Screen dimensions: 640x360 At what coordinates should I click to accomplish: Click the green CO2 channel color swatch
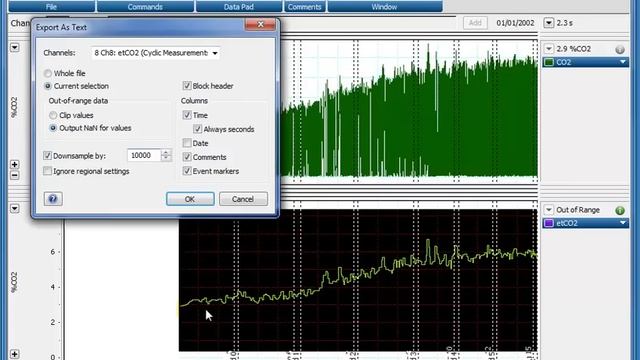coord(549,62)
